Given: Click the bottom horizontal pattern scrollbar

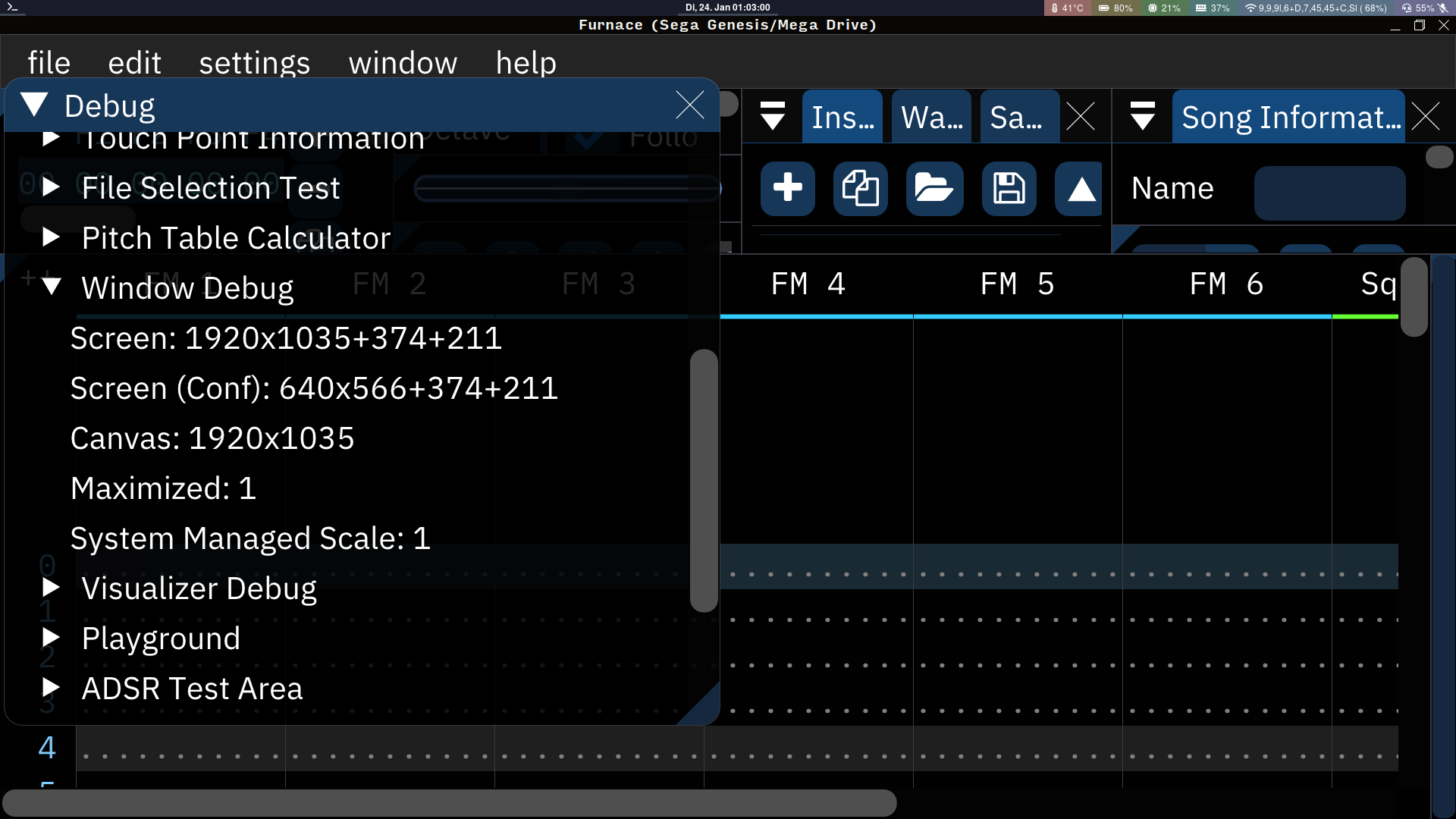Looking at the screenshot, I should click(449, 802).
